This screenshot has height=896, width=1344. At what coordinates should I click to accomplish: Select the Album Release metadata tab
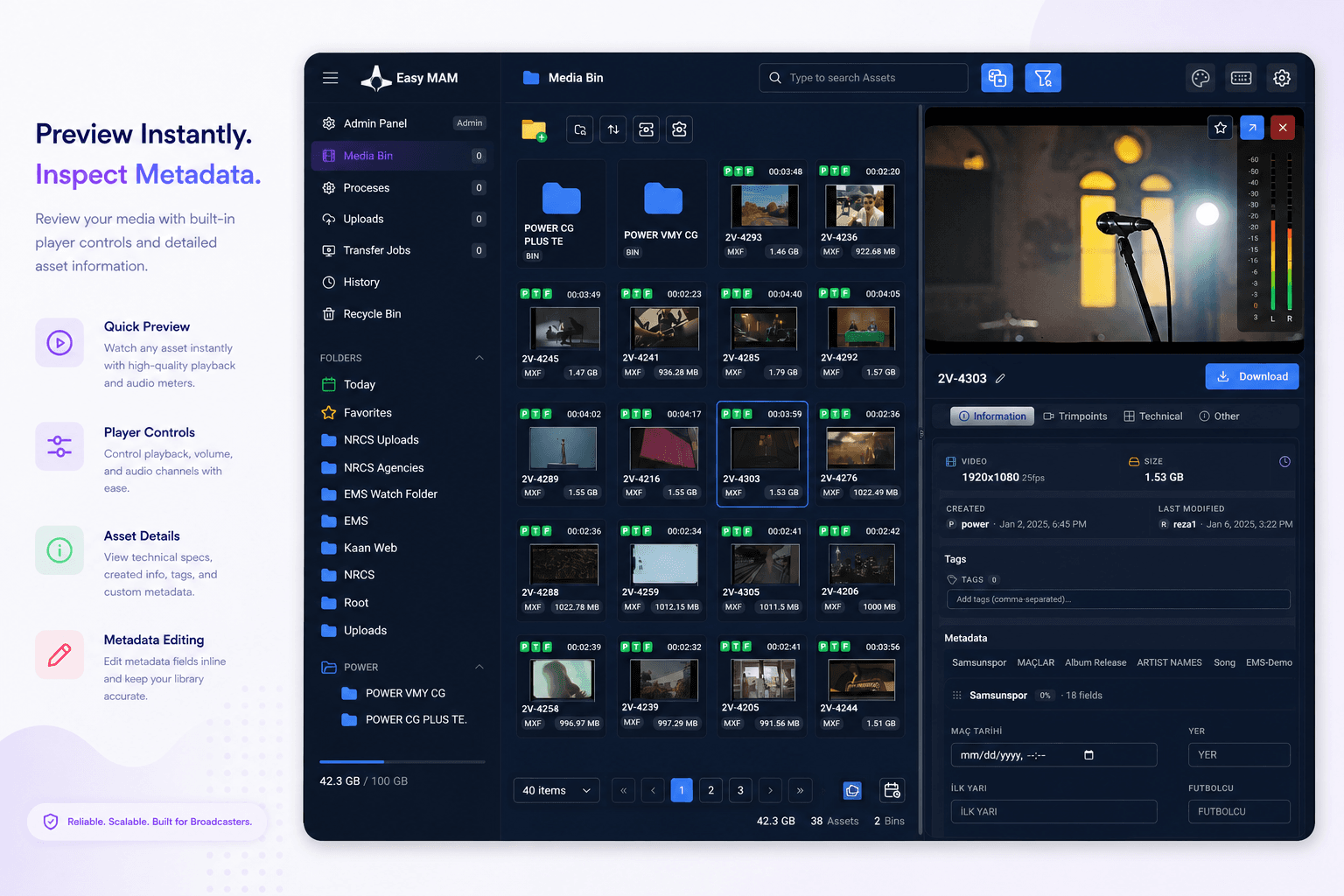click(x=1095, y=662)
